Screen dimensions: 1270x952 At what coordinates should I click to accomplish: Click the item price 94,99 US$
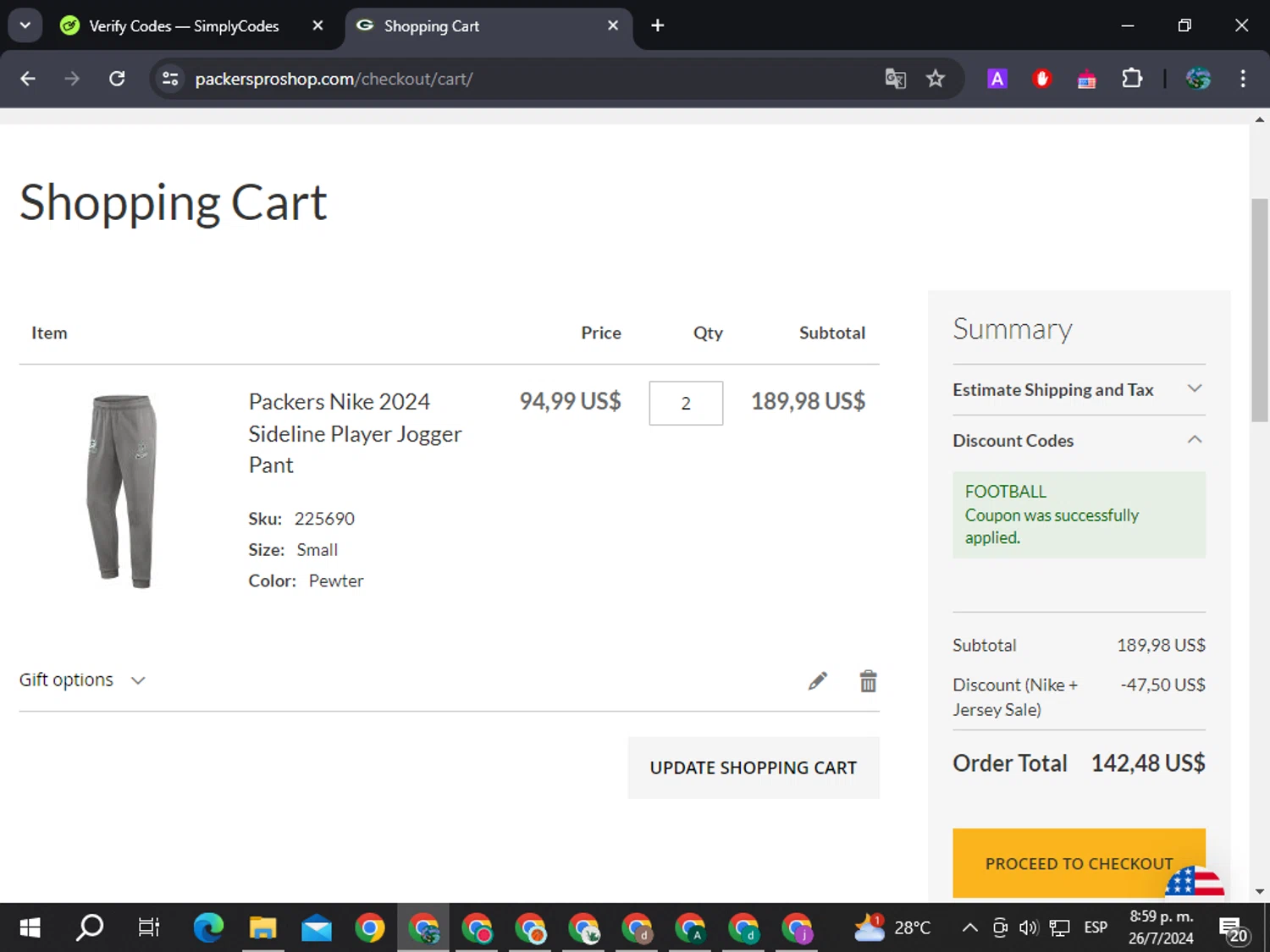570,401
